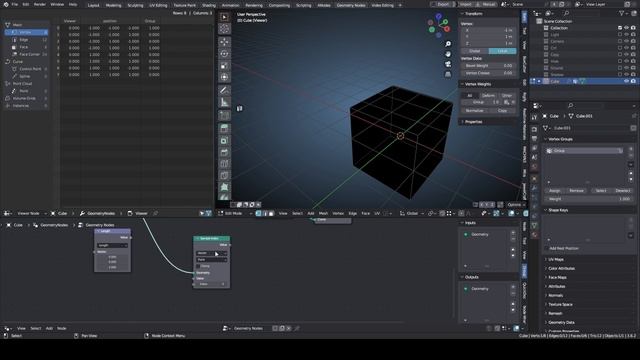This screenshot has width=640, height=360.
Task: Open Sample Index domain dropdown
Action: coord(211,260)
